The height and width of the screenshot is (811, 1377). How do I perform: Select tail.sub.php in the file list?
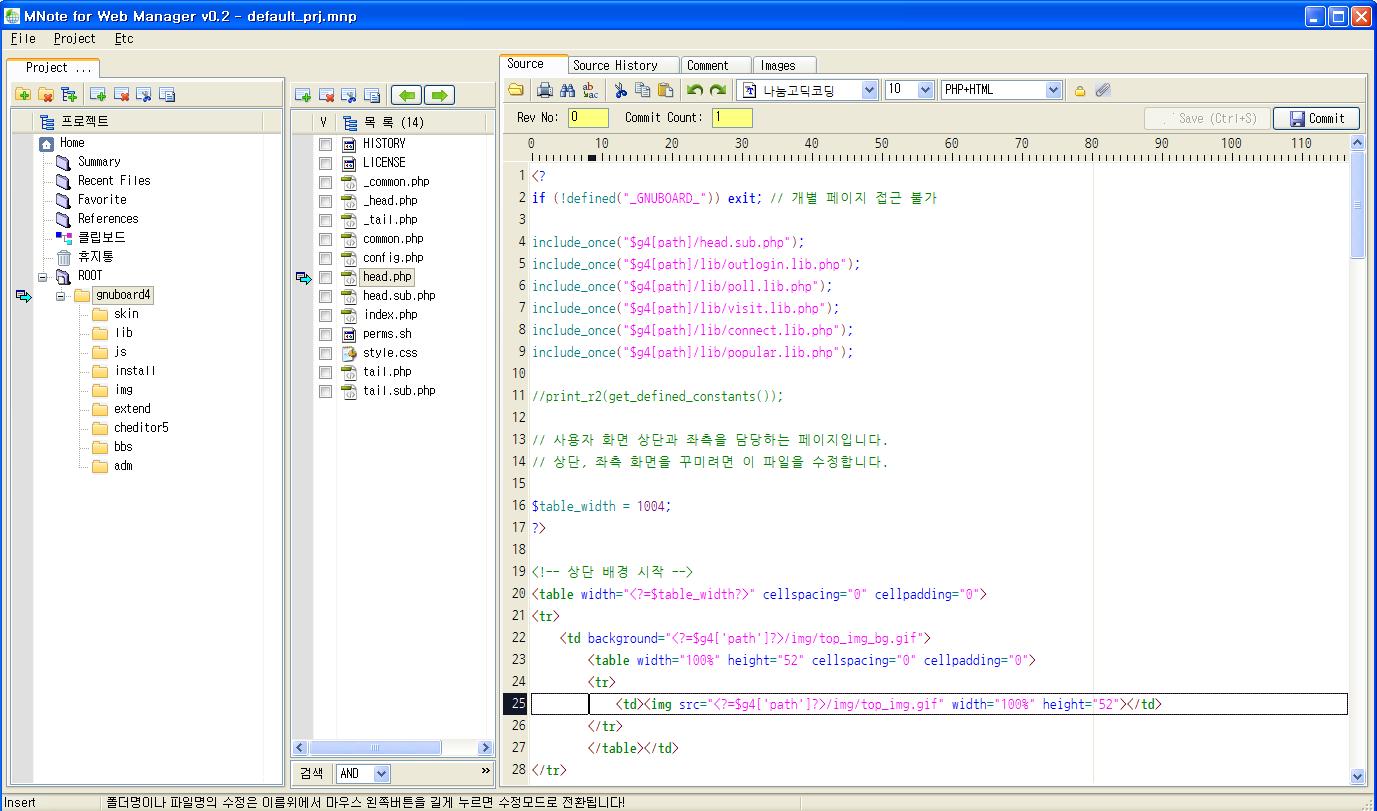399,391
